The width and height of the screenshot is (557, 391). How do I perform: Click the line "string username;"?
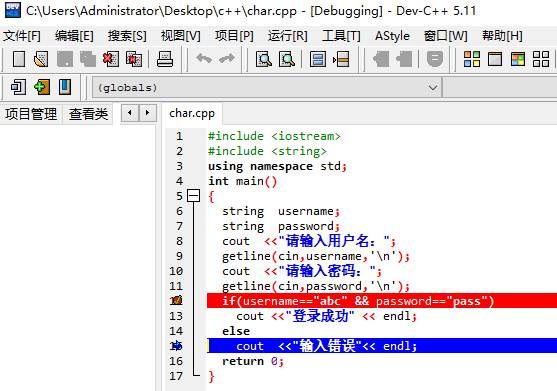click(x=281, y=211)
